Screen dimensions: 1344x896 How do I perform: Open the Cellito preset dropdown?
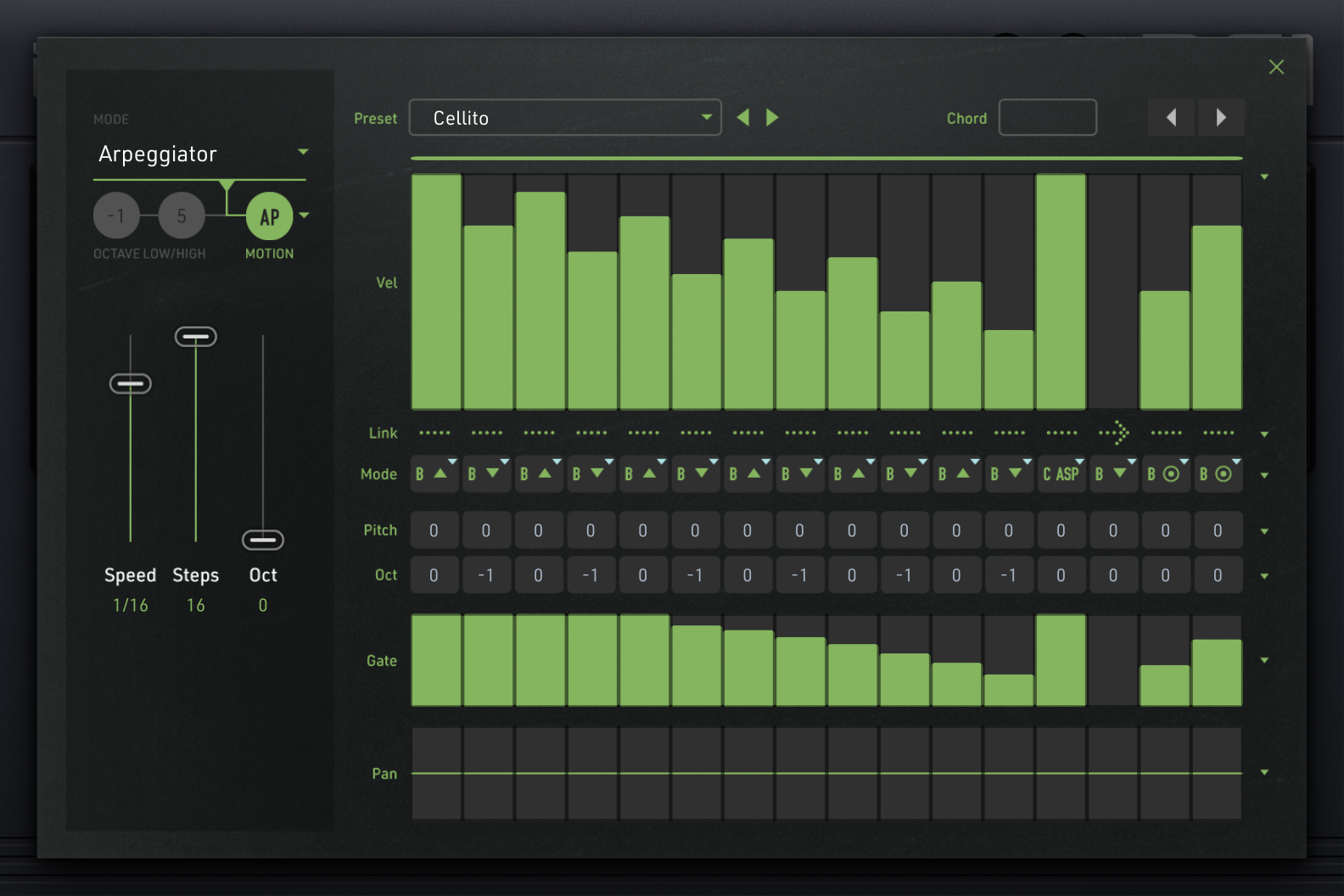tap(565, 118)
